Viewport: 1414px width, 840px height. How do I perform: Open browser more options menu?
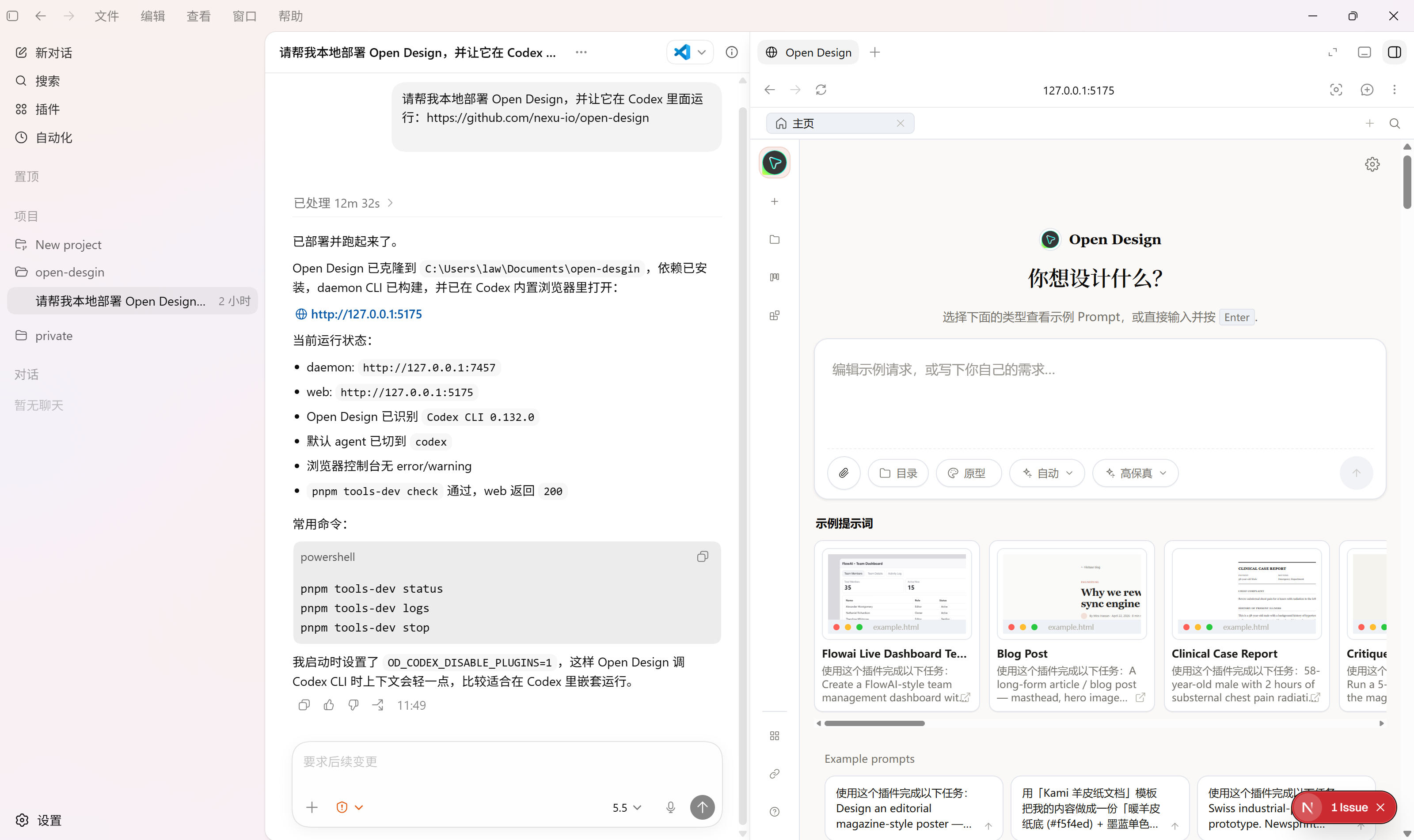(1395, 90)
